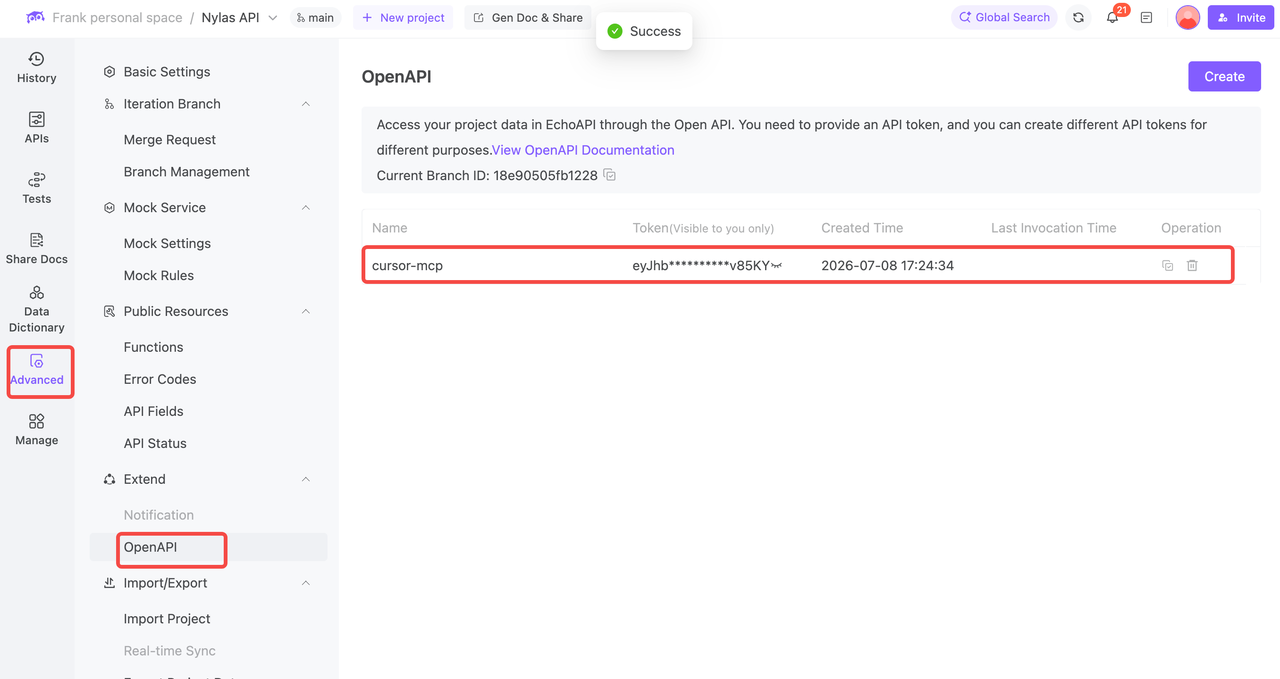Collapse the Mock Service section
Screen dimensions: 1280x679
(306, 208)
